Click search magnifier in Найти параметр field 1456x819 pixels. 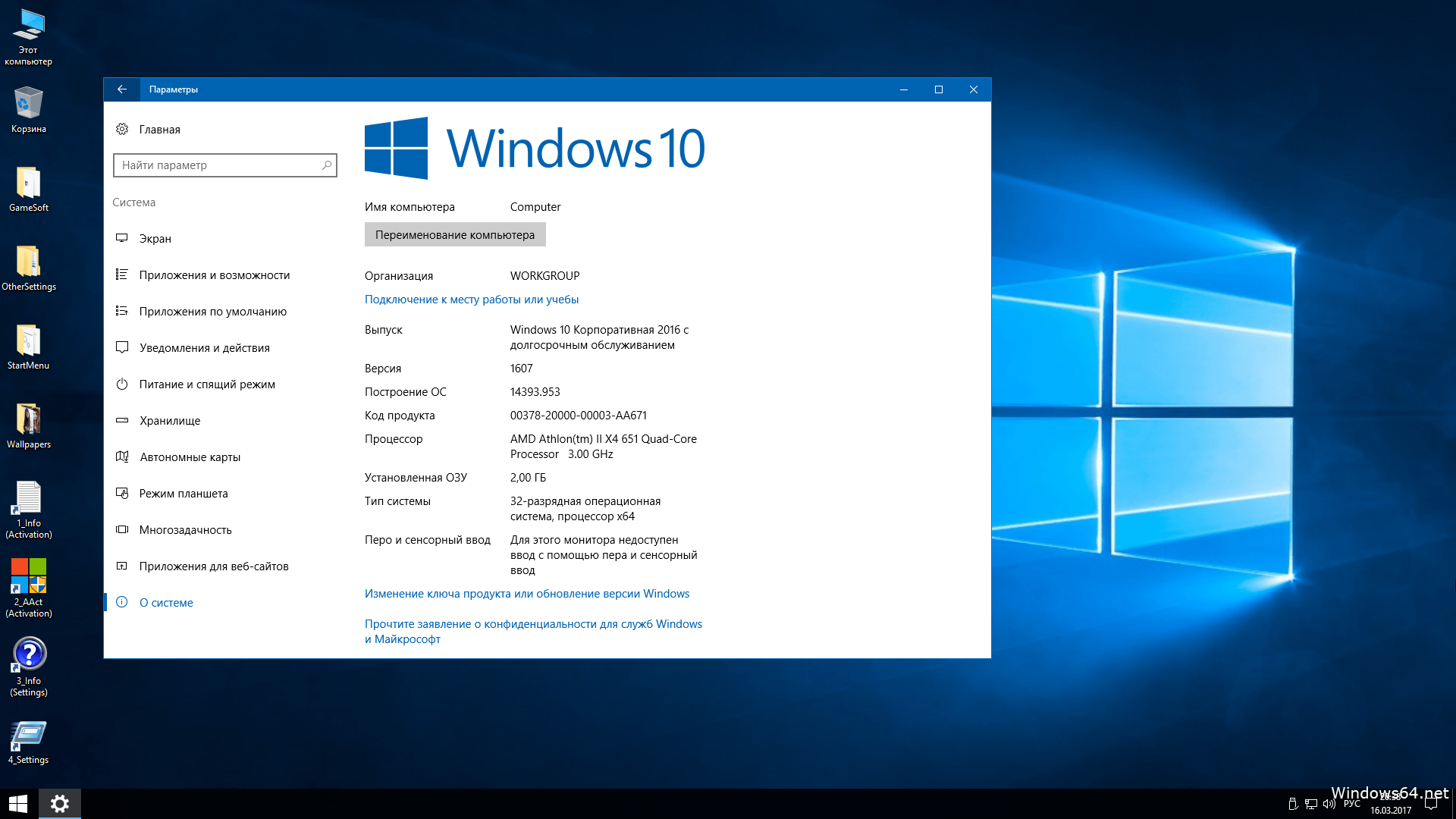[327, 165]
